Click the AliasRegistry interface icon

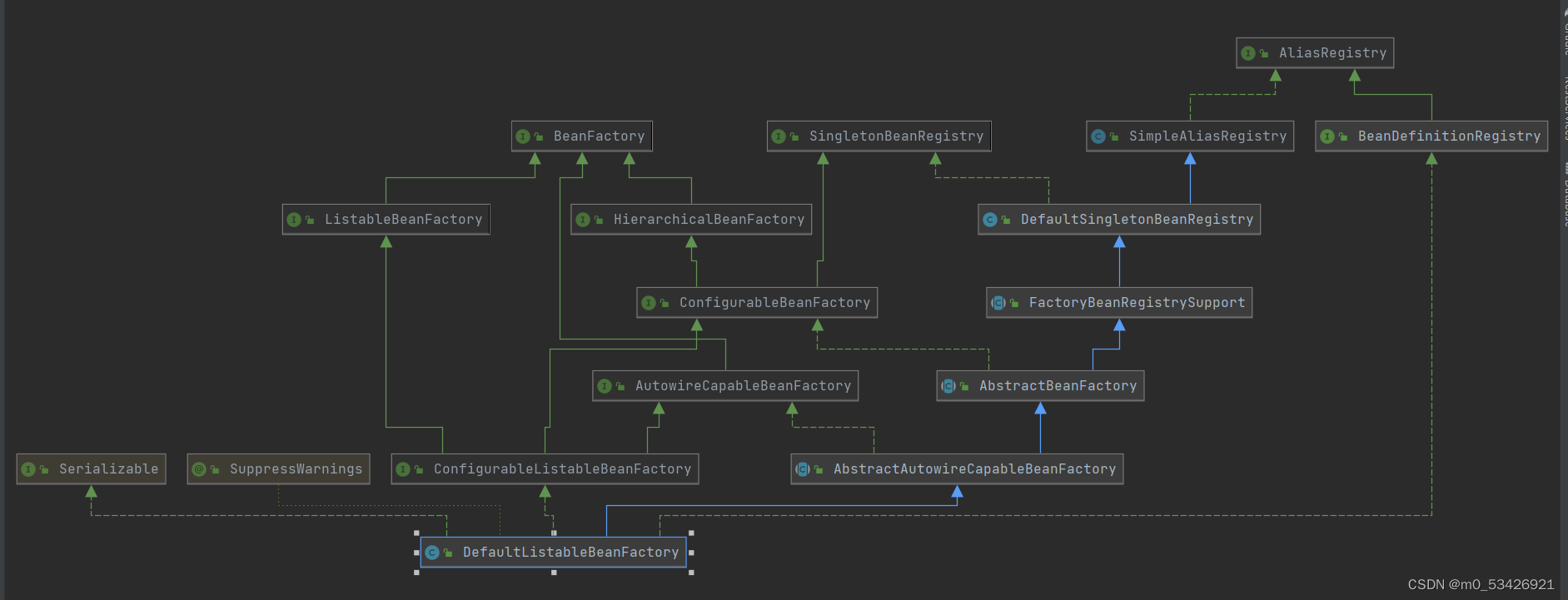(x=1248, y=53)
